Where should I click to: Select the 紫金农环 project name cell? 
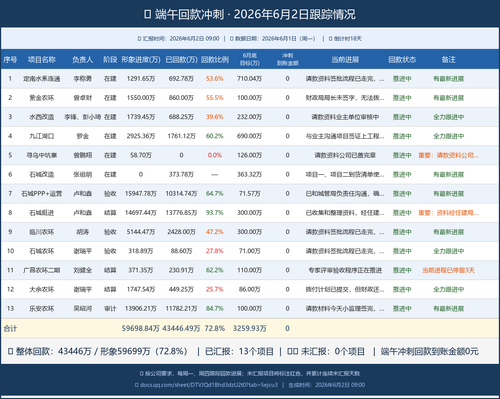tap(42, 98)
